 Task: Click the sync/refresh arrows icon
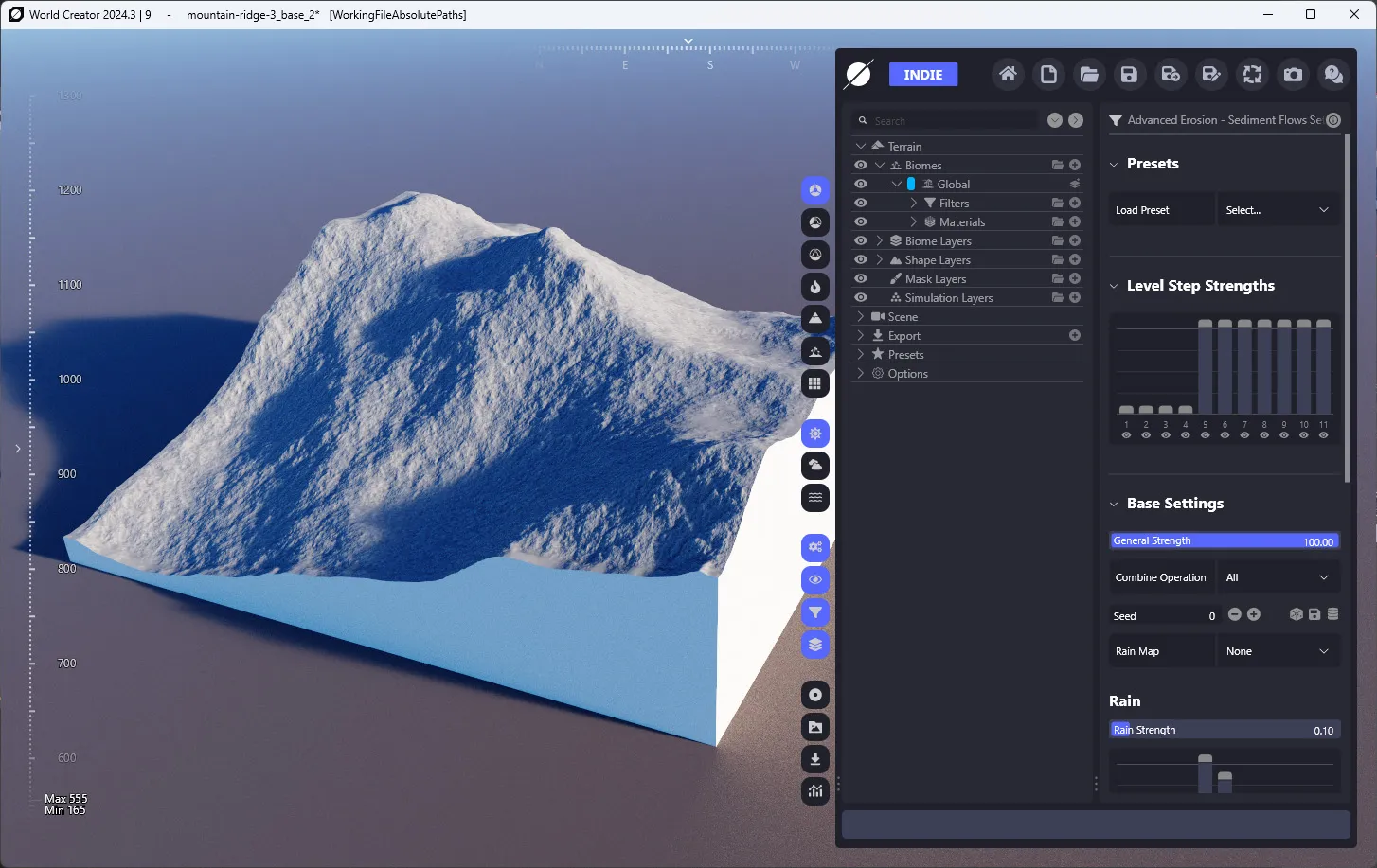[1252, 74]
